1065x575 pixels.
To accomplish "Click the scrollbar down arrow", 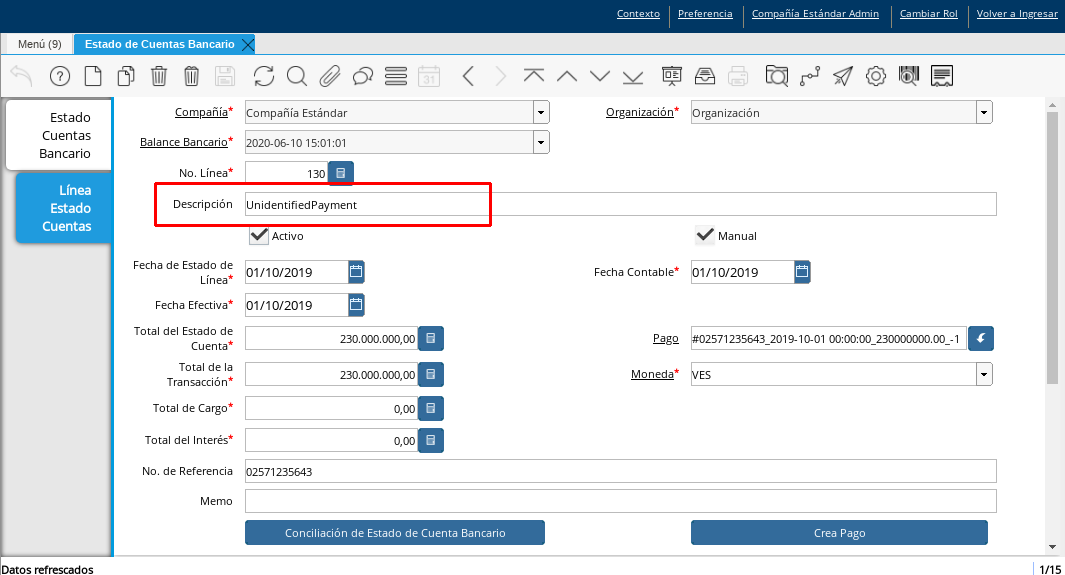I will [x=1052, y=547].
